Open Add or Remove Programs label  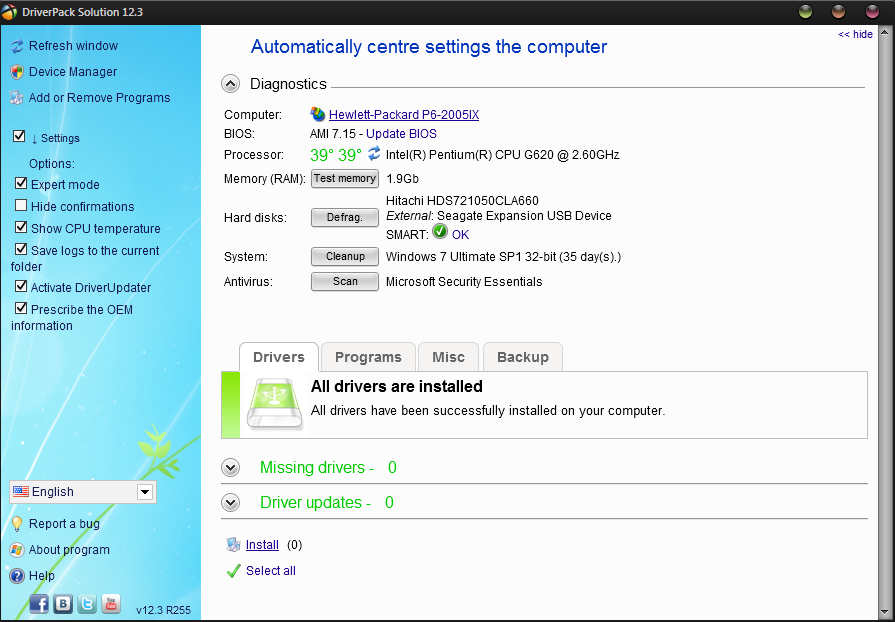click(x=99, y=98)
